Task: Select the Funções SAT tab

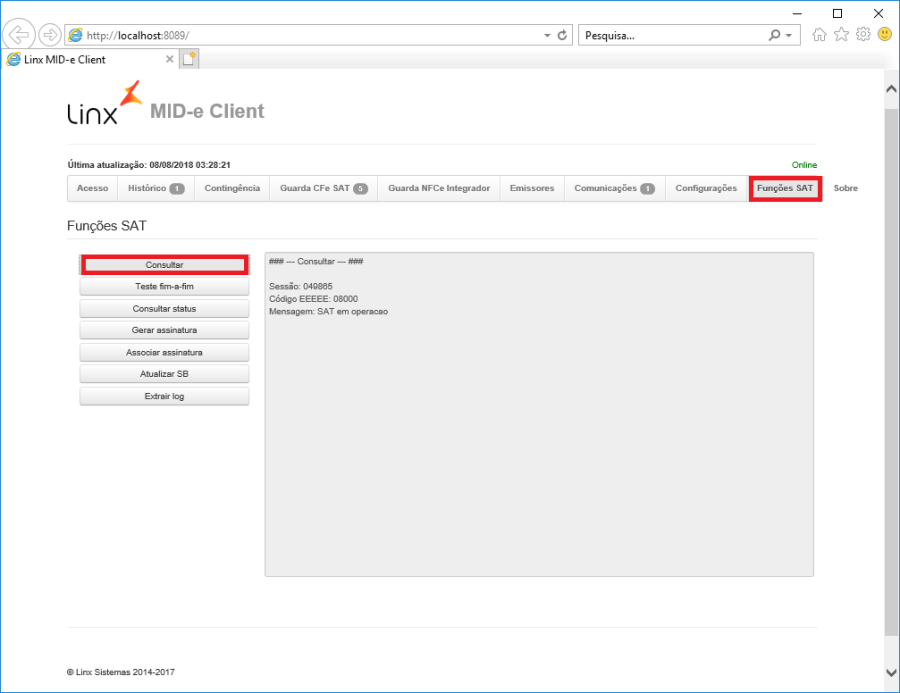Action: (x=785, y=188)
